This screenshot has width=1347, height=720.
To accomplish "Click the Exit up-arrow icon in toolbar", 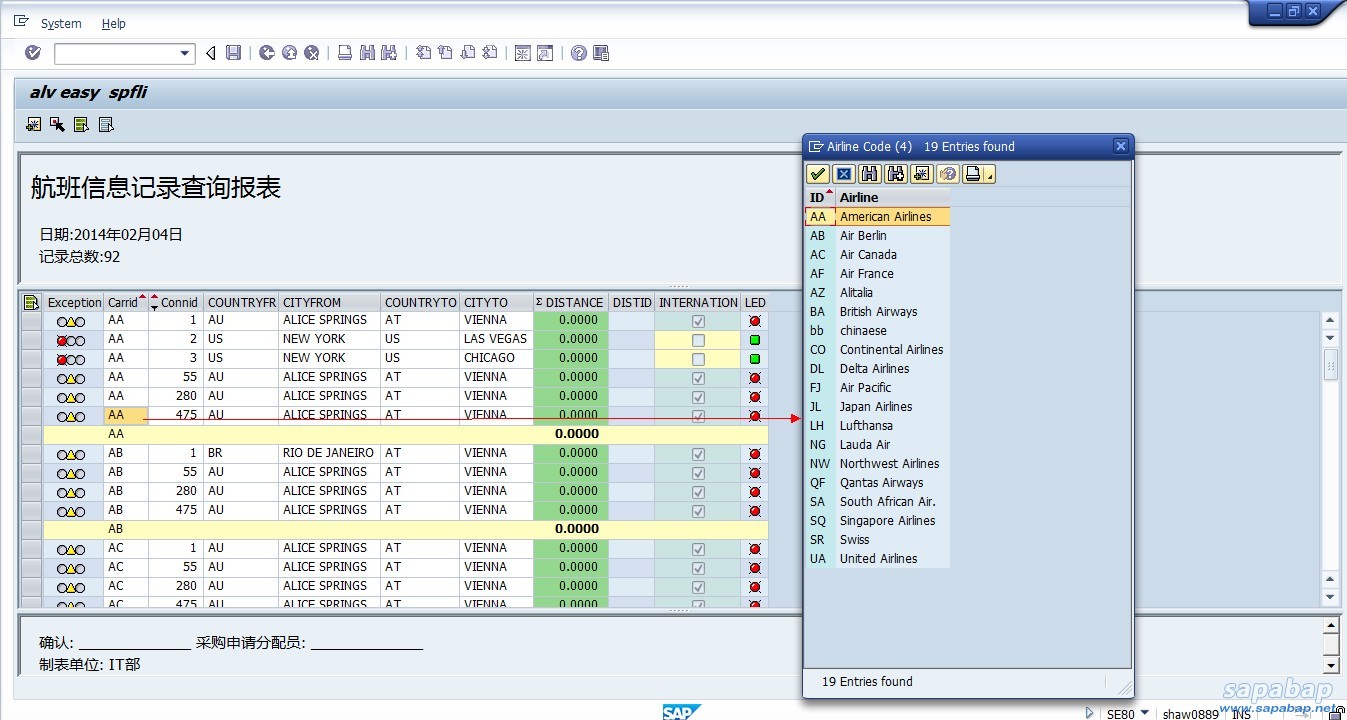I will [289, 53].
